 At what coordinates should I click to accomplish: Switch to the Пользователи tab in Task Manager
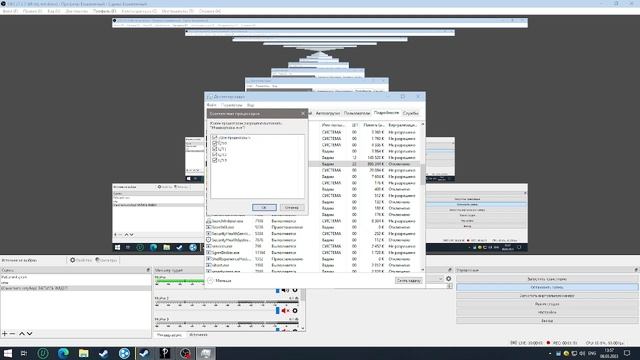point(357,113)
